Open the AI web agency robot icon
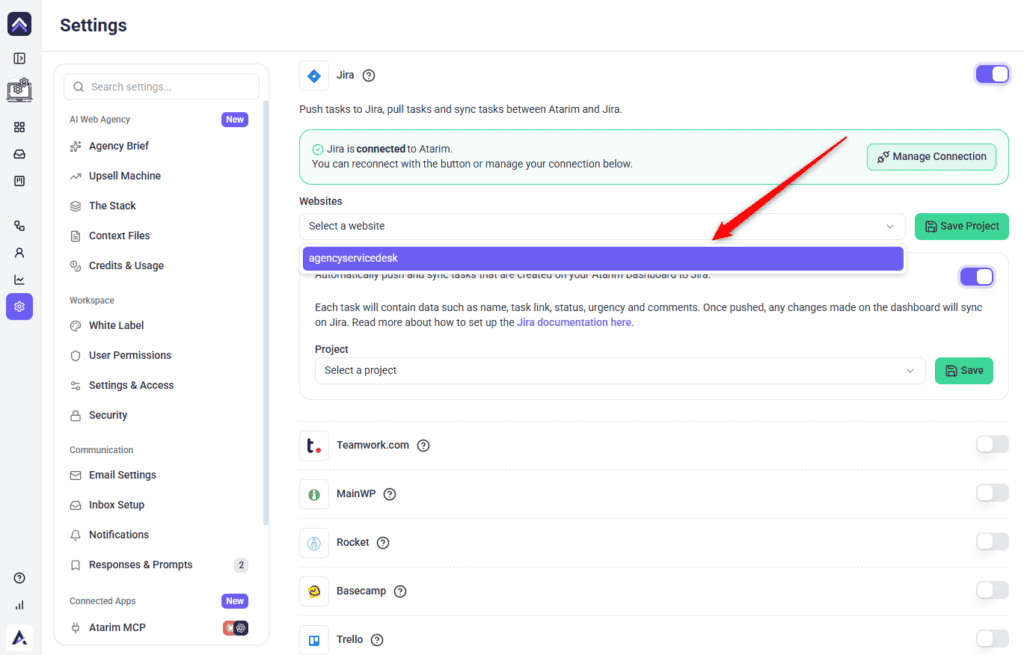The image size is (1024, 655). (20, 89)
